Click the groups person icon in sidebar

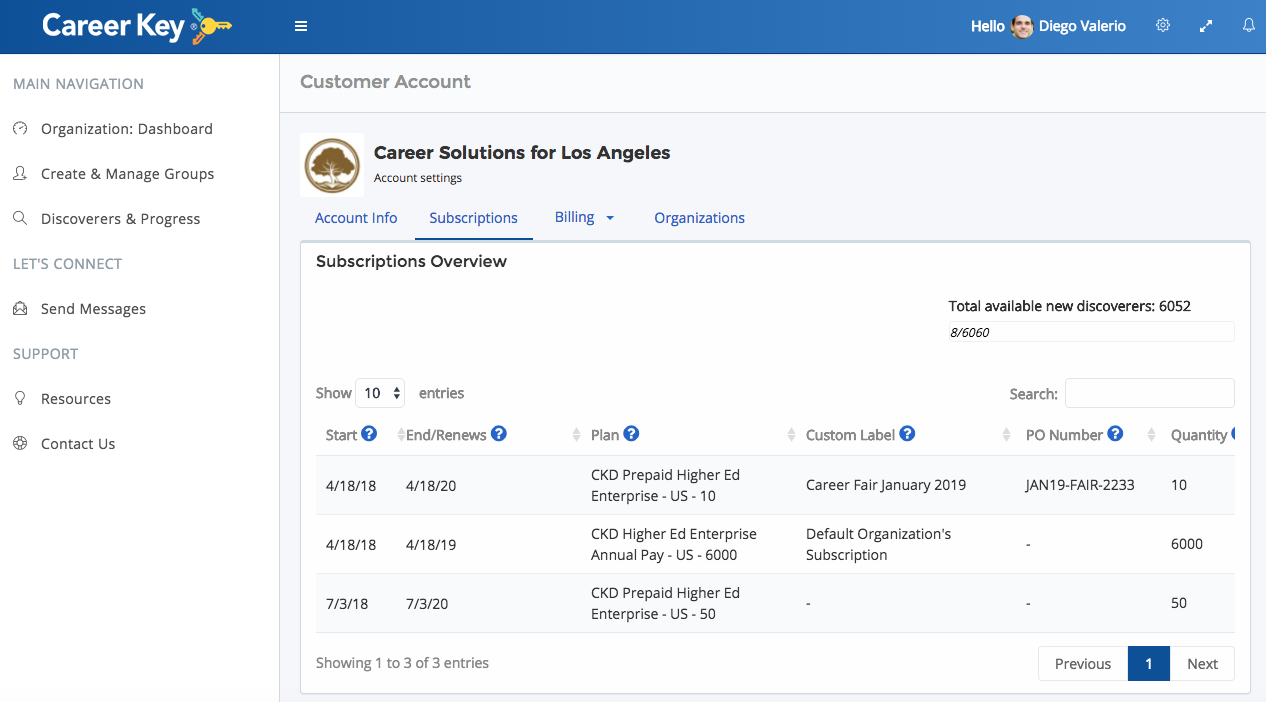20,173
